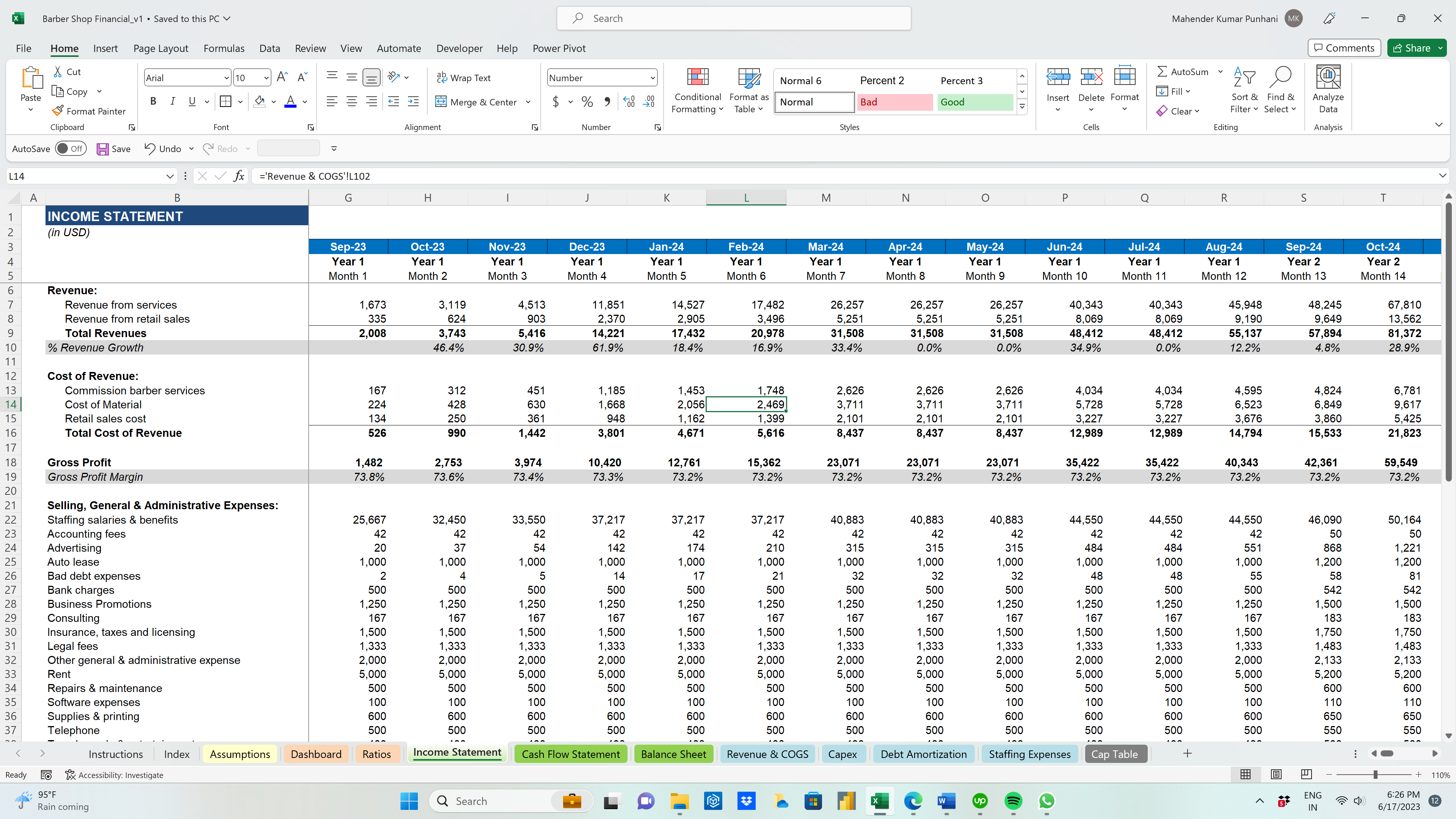Open the Cash Flow Statement sheet tab

tap(570, 753)
